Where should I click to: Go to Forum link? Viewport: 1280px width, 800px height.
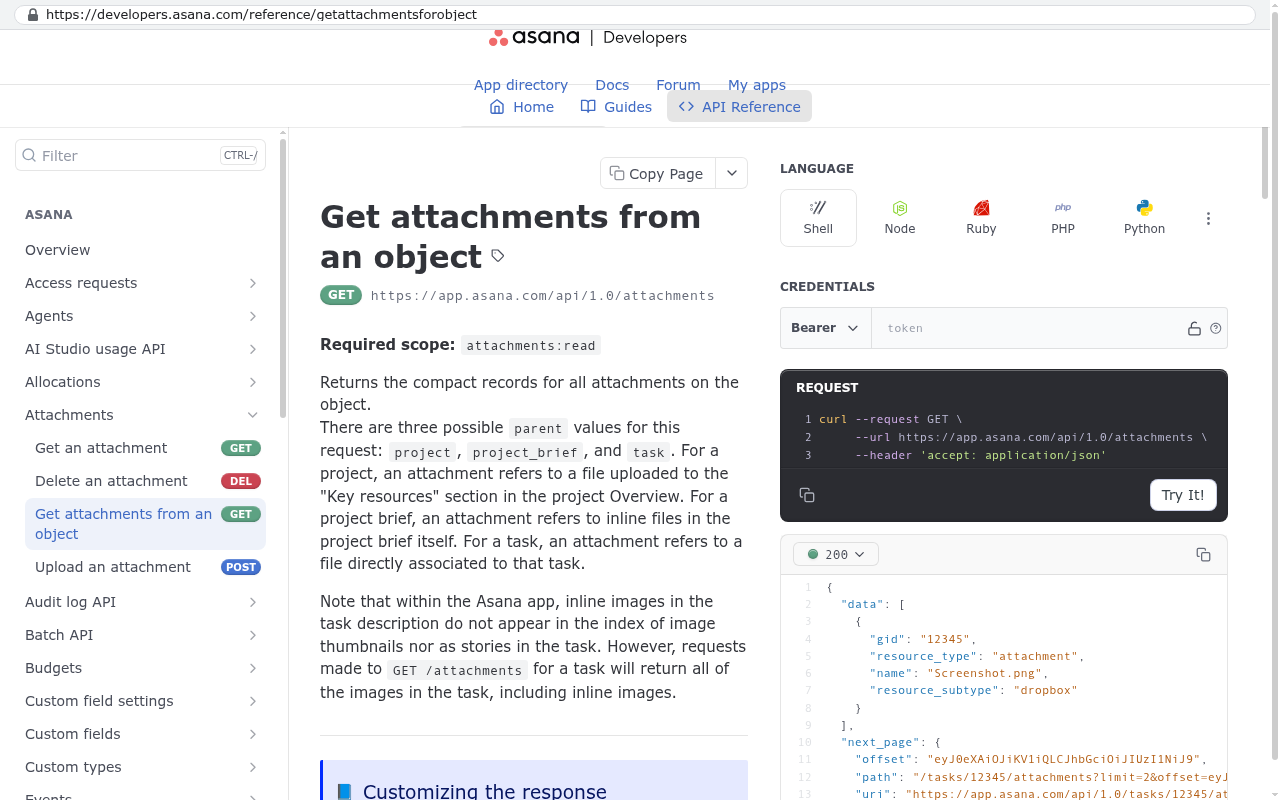click(x=678, y=85)
